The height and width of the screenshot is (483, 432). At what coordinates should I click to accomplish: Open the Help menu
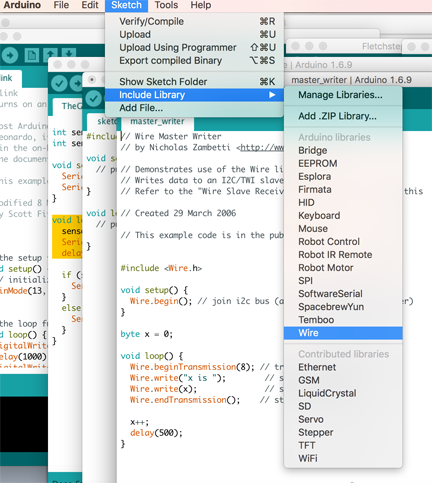point(201,5)
